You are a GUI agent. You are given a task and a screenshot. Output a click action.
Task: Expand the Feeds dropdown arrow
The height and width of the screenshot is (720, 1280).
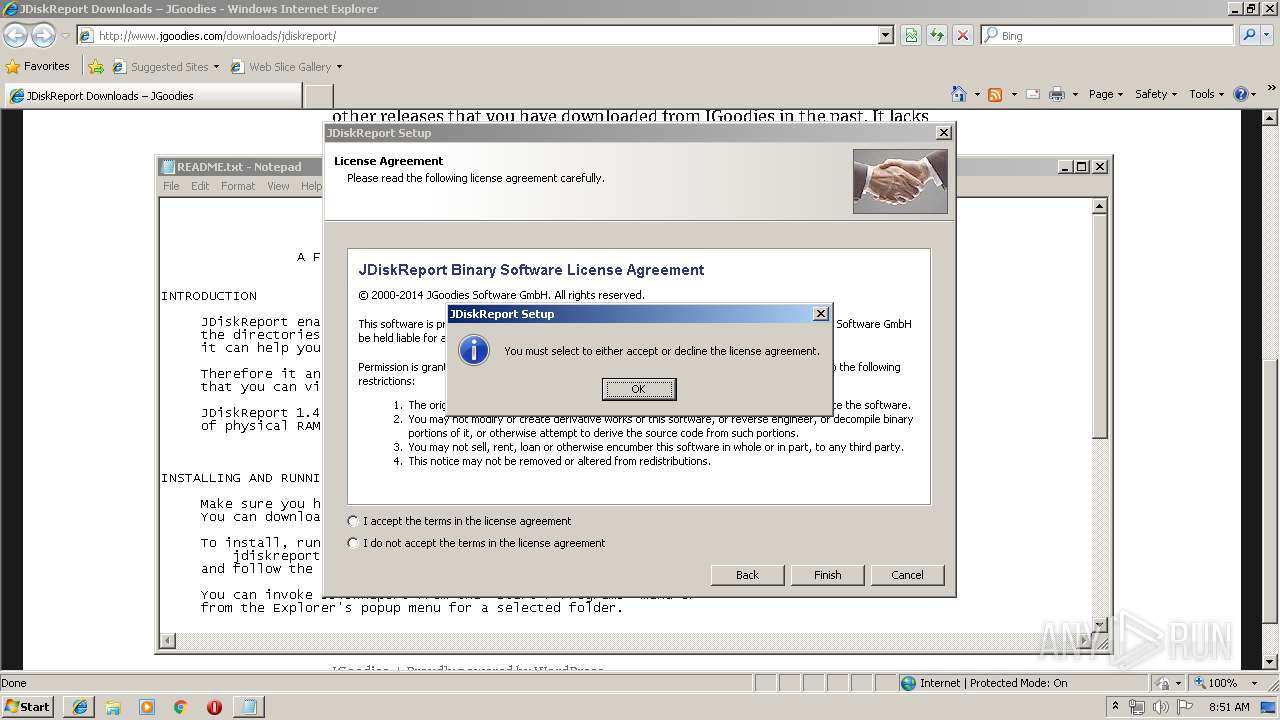coord(1013,94)
